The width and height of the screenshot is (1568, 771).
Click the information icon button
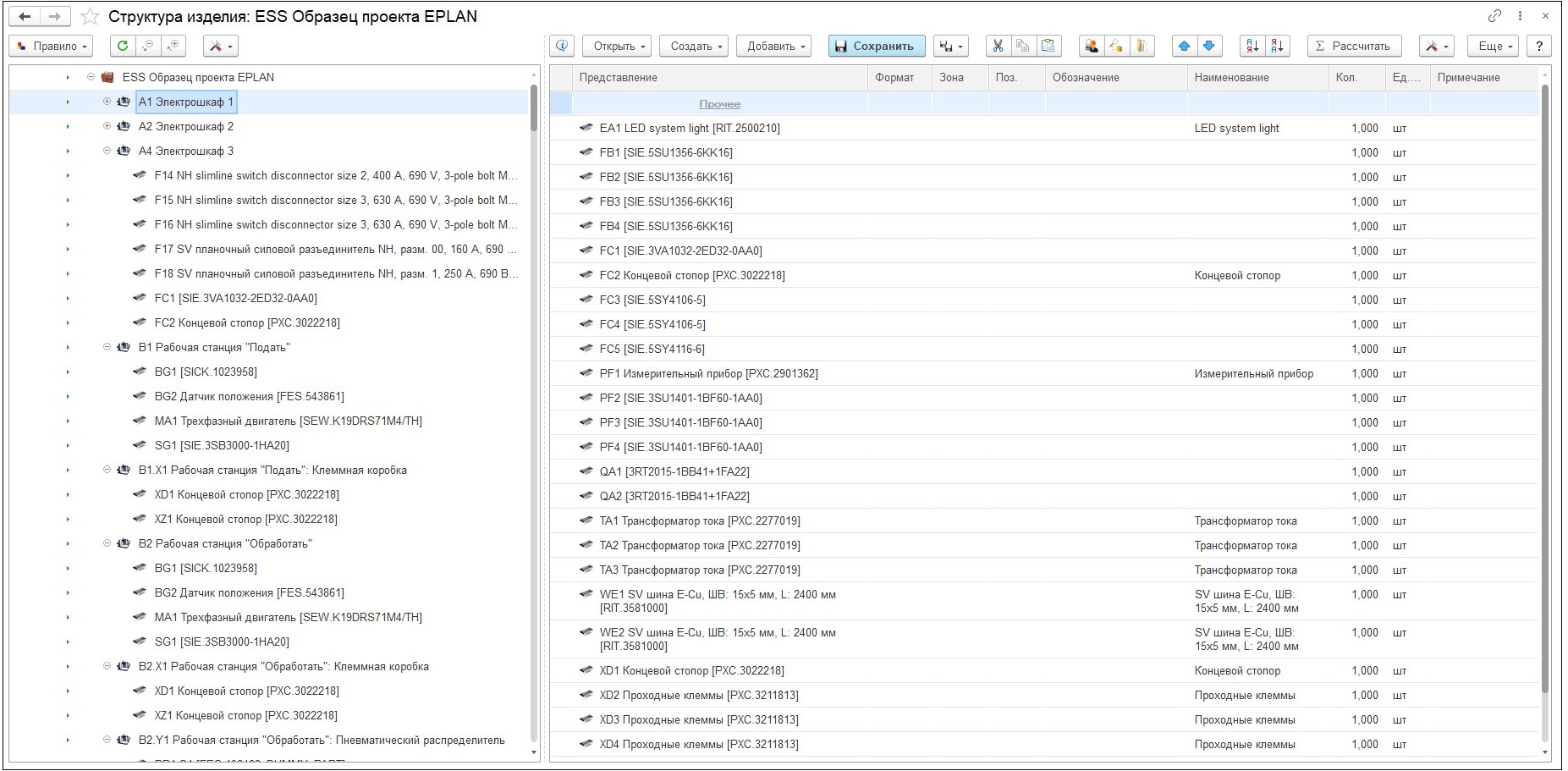[x=562, y=46]
